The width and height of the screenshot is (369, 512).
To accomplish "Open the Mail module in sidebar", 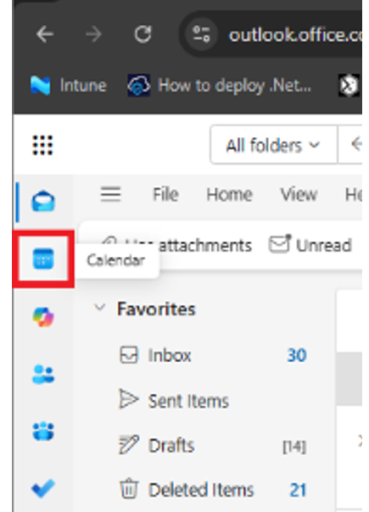I will [43, 202].
